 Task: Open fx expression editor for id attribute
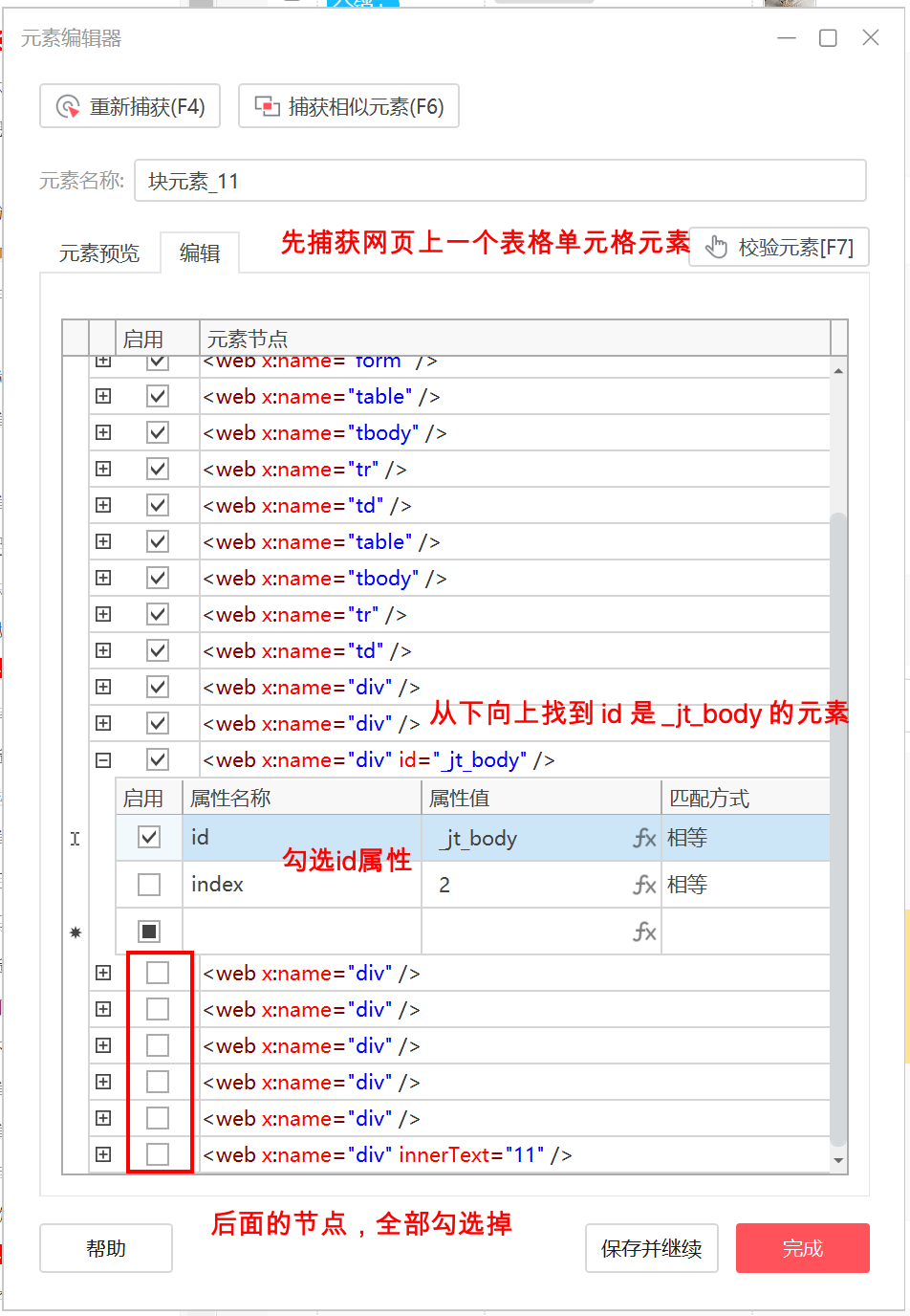point(645,839)
